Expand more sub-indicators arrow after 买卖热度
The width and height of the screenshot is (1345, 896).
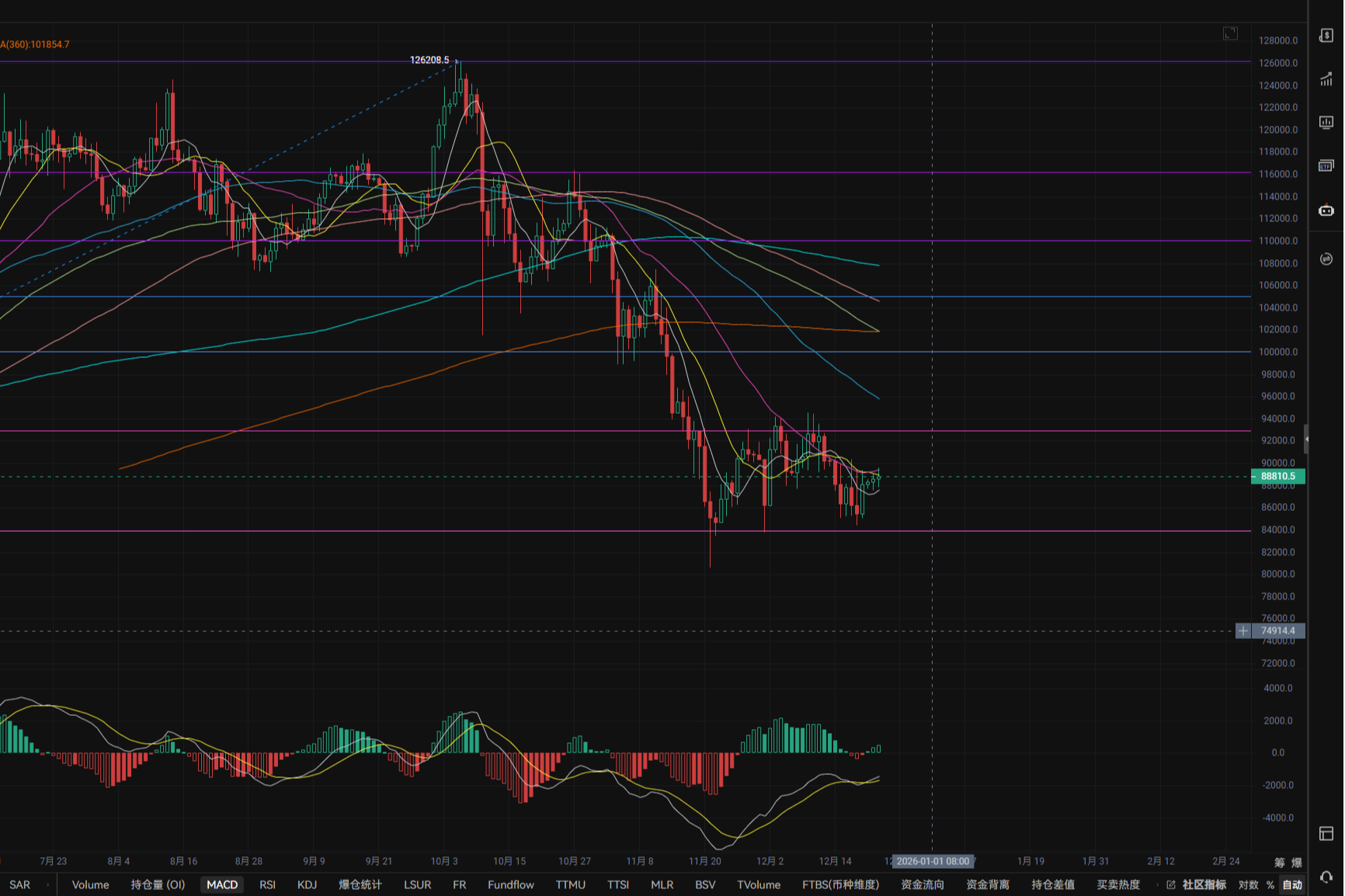click(x=1156, y=885)
